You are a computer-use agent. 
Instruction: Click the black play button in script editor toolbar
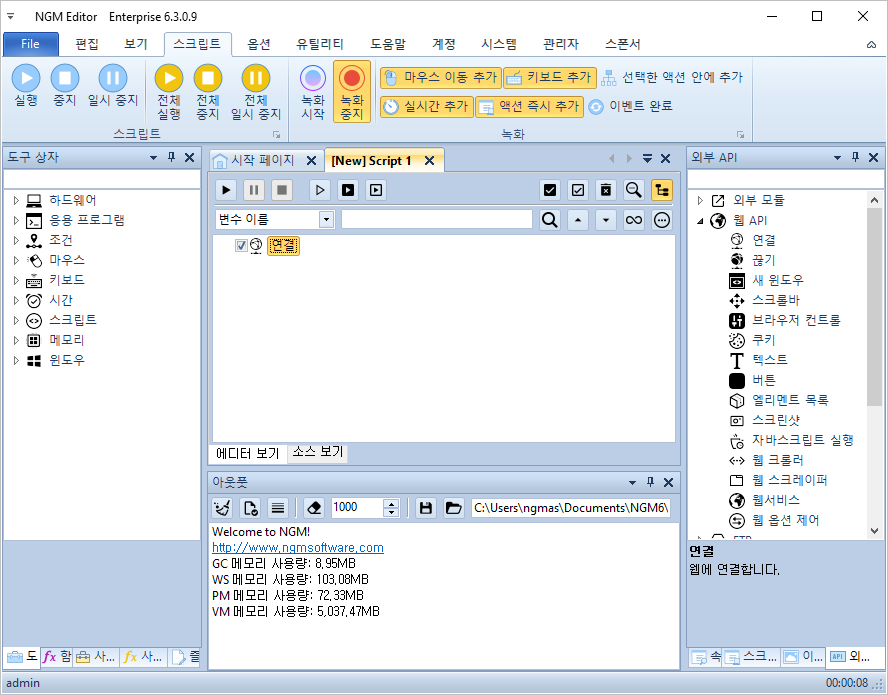[x=226, y=190]
